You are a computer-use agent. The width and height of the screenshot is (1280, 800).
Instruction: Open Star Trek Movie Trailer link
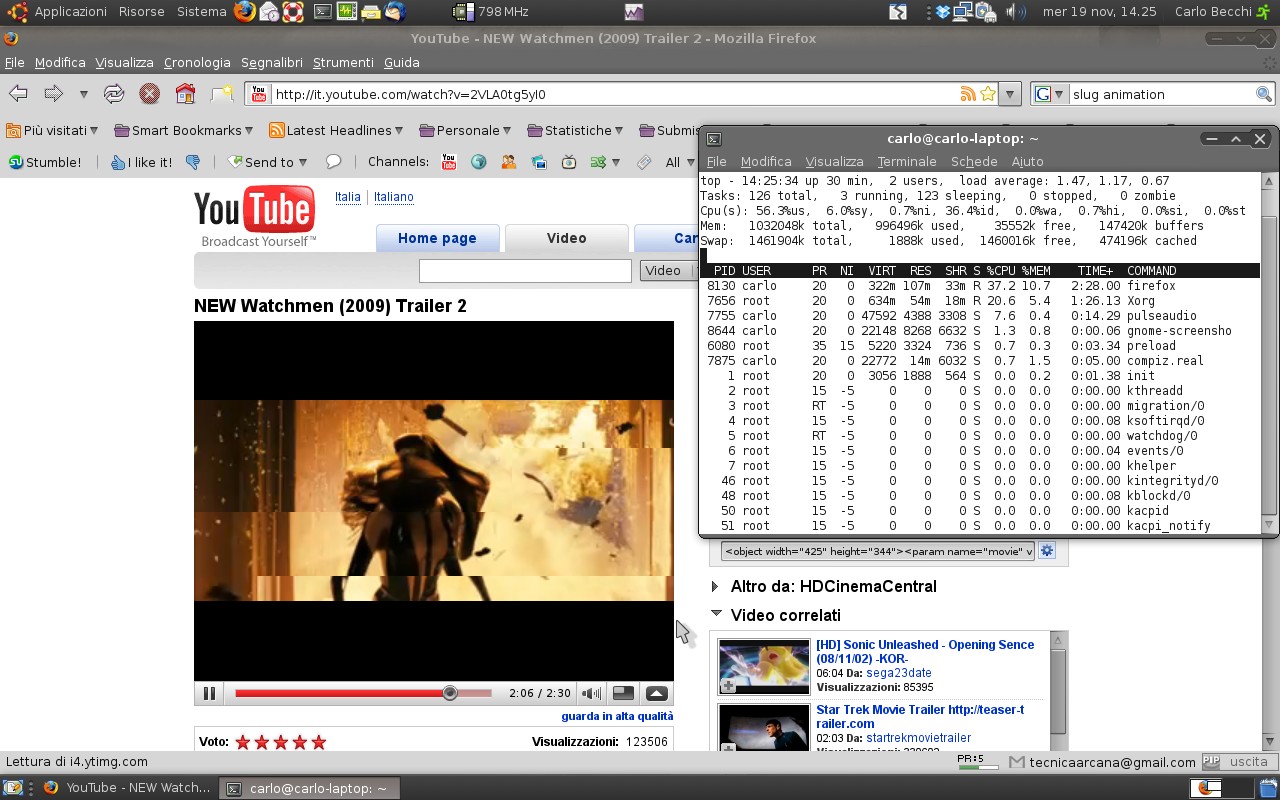coord(920,716)
